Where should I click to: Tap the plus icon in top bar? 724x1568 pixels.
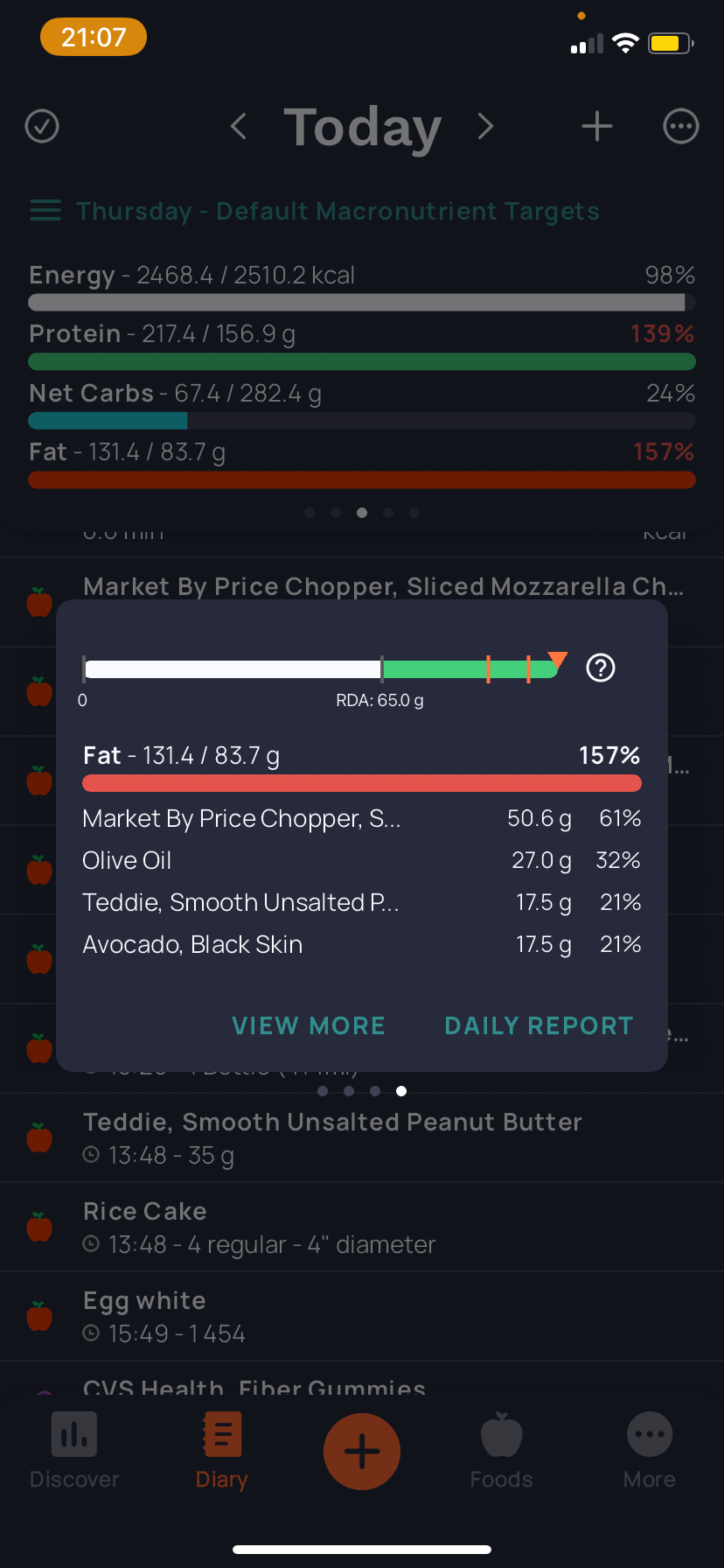pyautogui.click(x=597, y=126)
